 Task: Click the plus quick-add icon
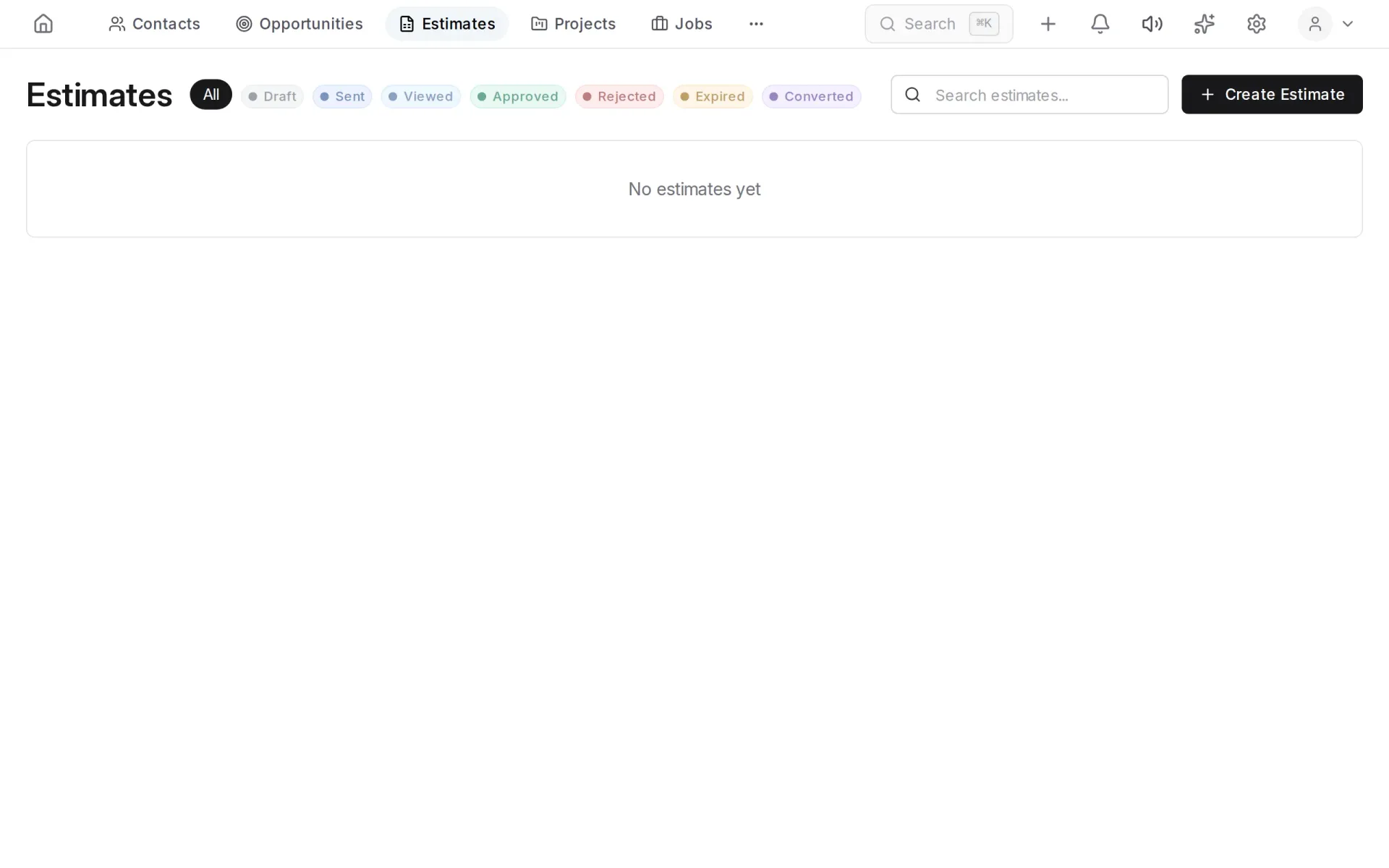coord(1048,24)
